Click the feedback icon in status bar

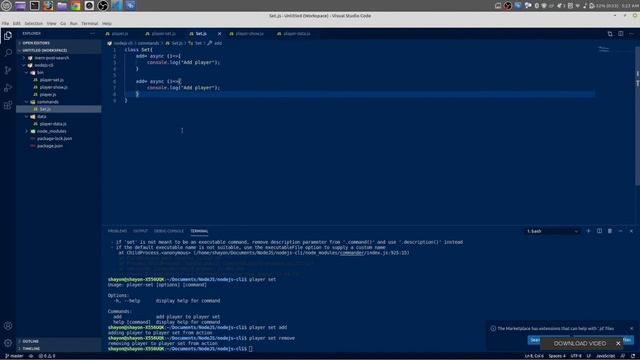622,356
